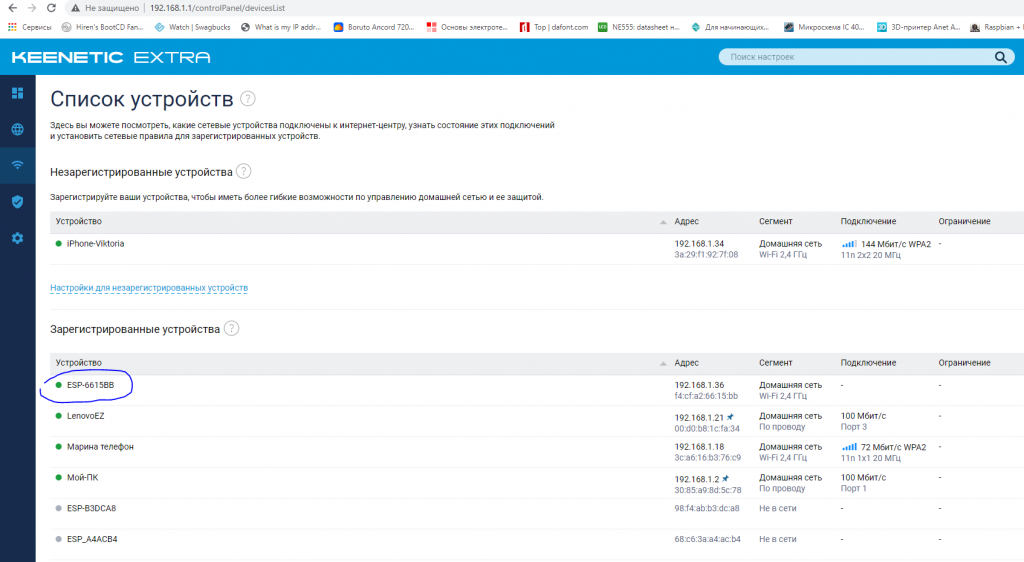1024x562 pixels.
Task: Open the ESP-6615BB device entry
Action: click(90, 385)
